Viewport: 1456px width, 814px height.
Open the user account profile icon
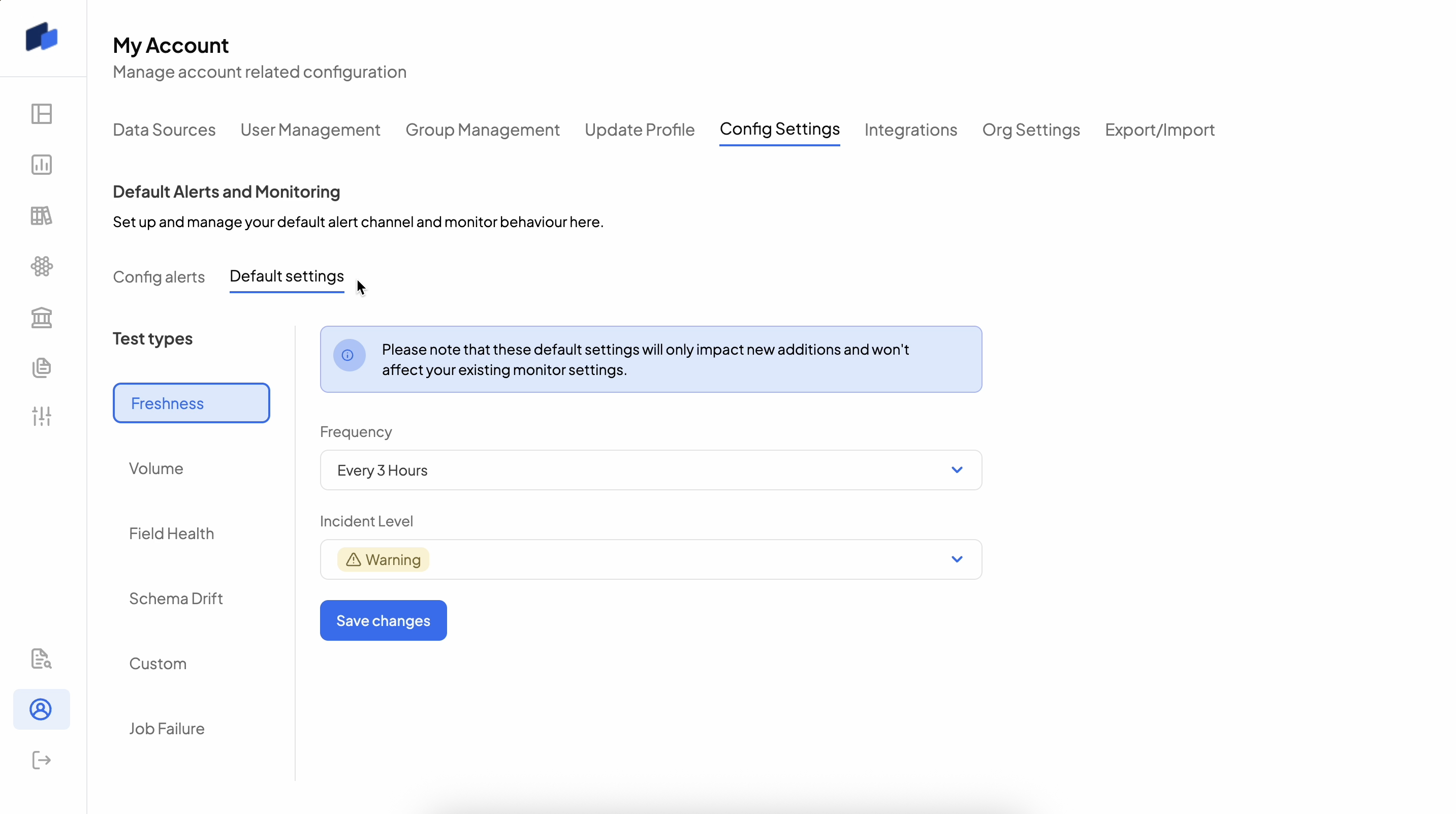tap(41, 709)
